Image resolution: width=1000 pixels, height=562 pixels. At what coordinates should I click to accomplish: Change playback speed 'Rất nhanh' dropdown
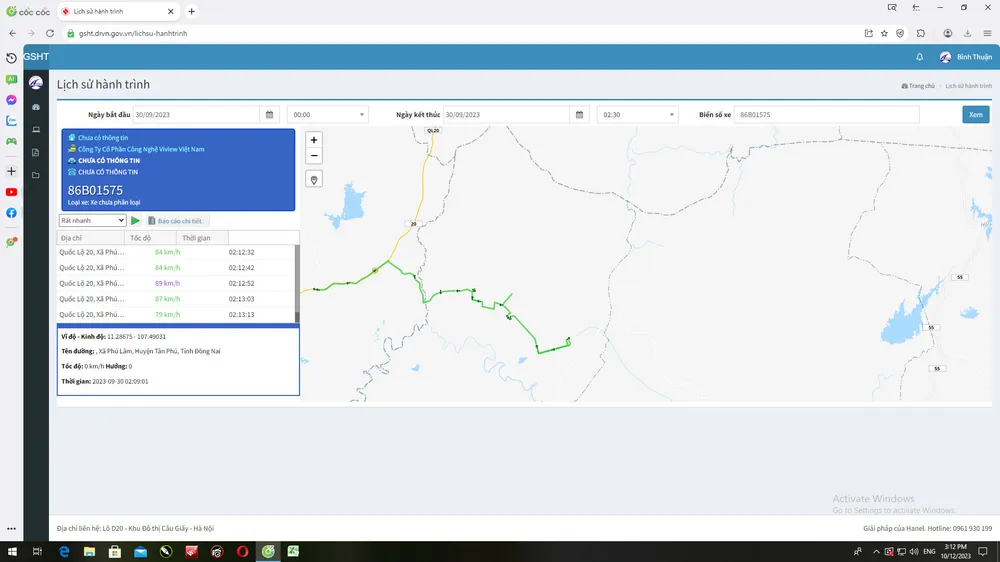pyautogui.click(x=92, y=220)
